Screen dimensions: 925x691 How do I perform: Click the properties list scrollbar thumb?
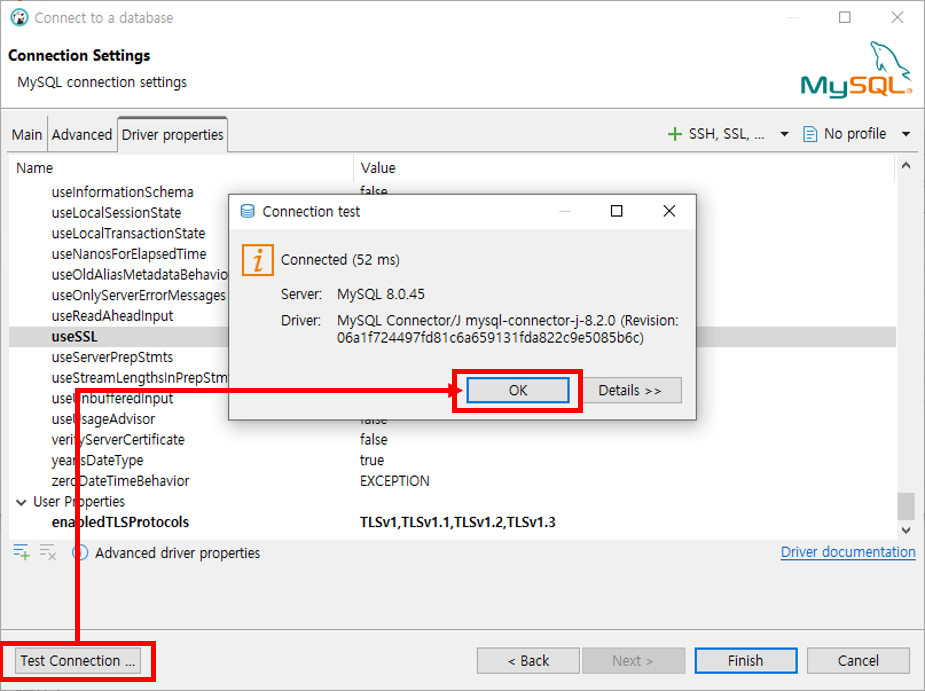tap(906, 506)
